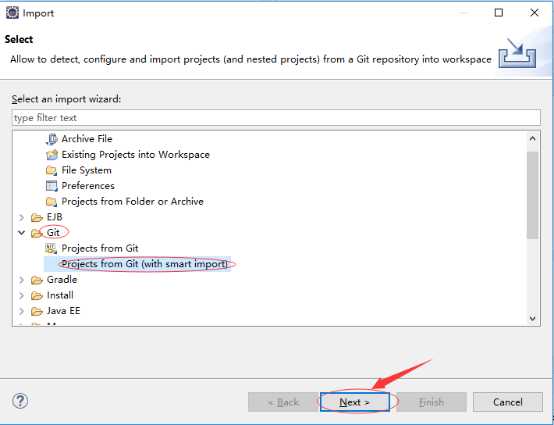Select Projects from Git (with smart import)
554x425 pixels.
(145, 264)
